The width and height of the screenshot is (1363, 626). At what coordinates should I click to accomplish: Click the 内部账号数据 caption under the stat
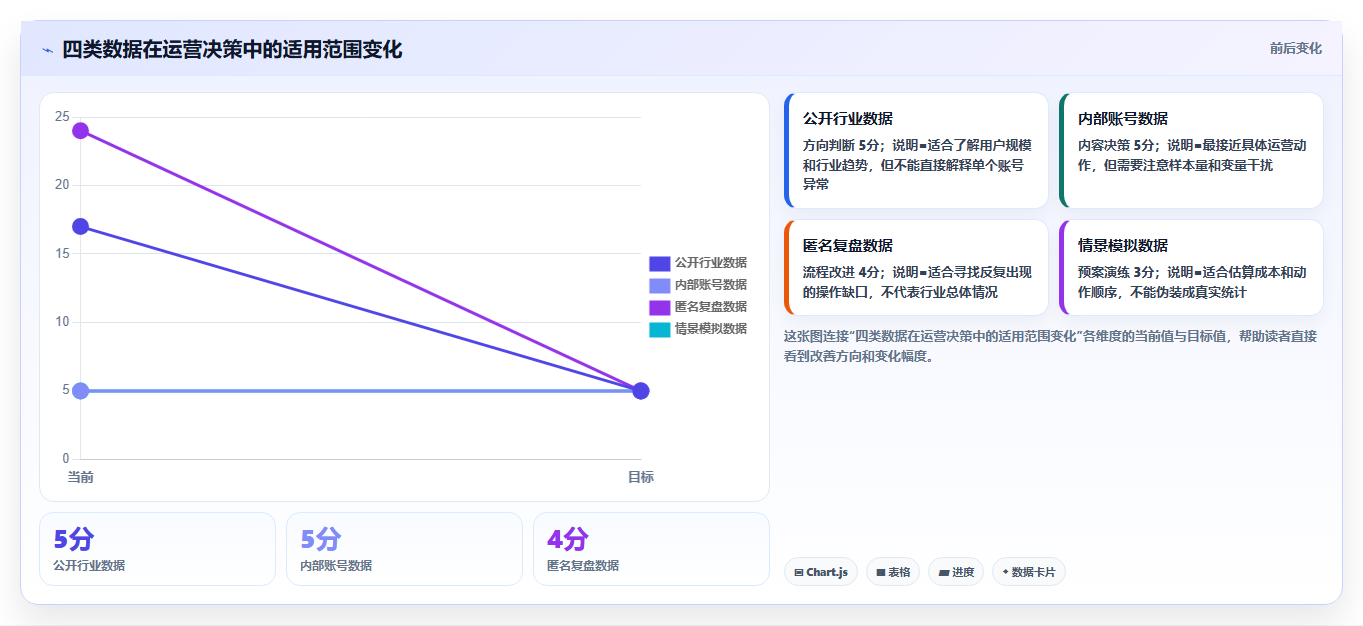[x=336, y=565]
